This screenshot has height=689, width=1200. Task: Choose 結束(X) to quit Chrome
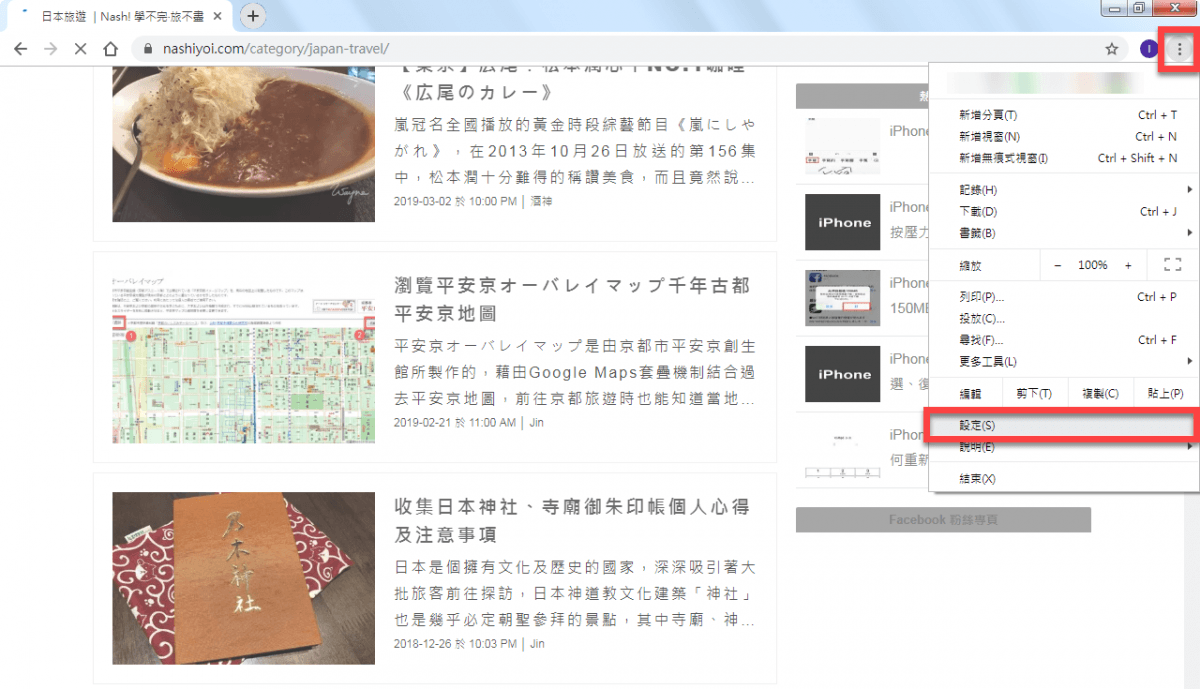[x=1064, y=479]
